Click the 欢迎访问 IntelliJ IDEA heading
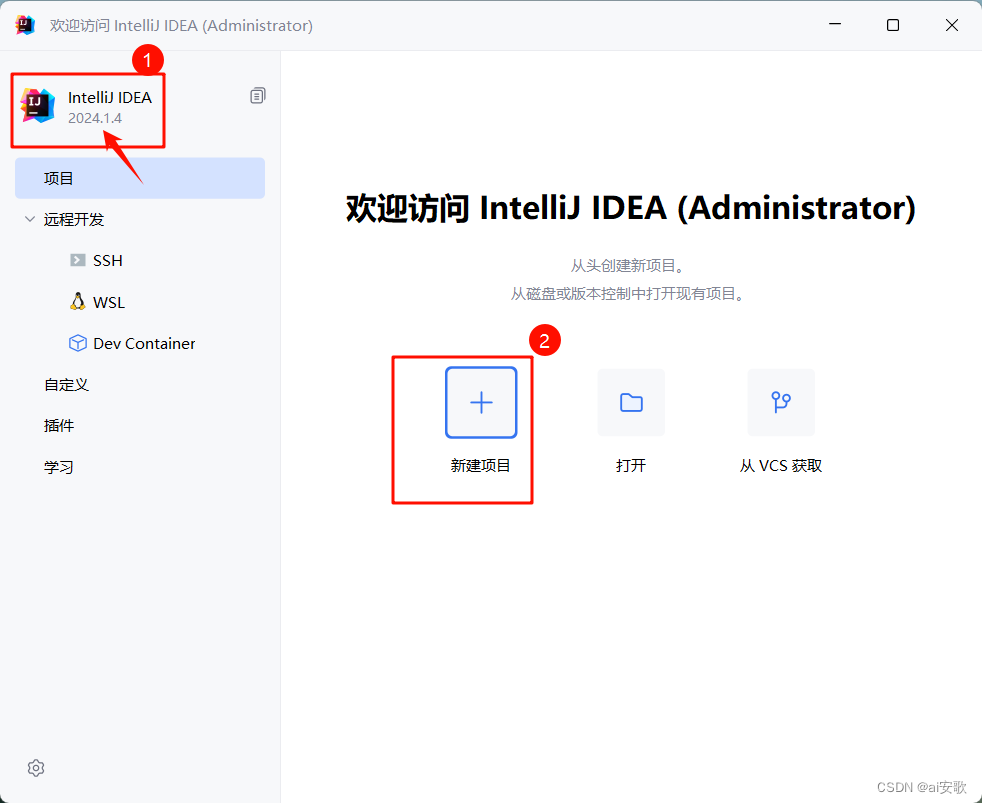The height and width of the screenshot is (803, 982). coord(631,208)
